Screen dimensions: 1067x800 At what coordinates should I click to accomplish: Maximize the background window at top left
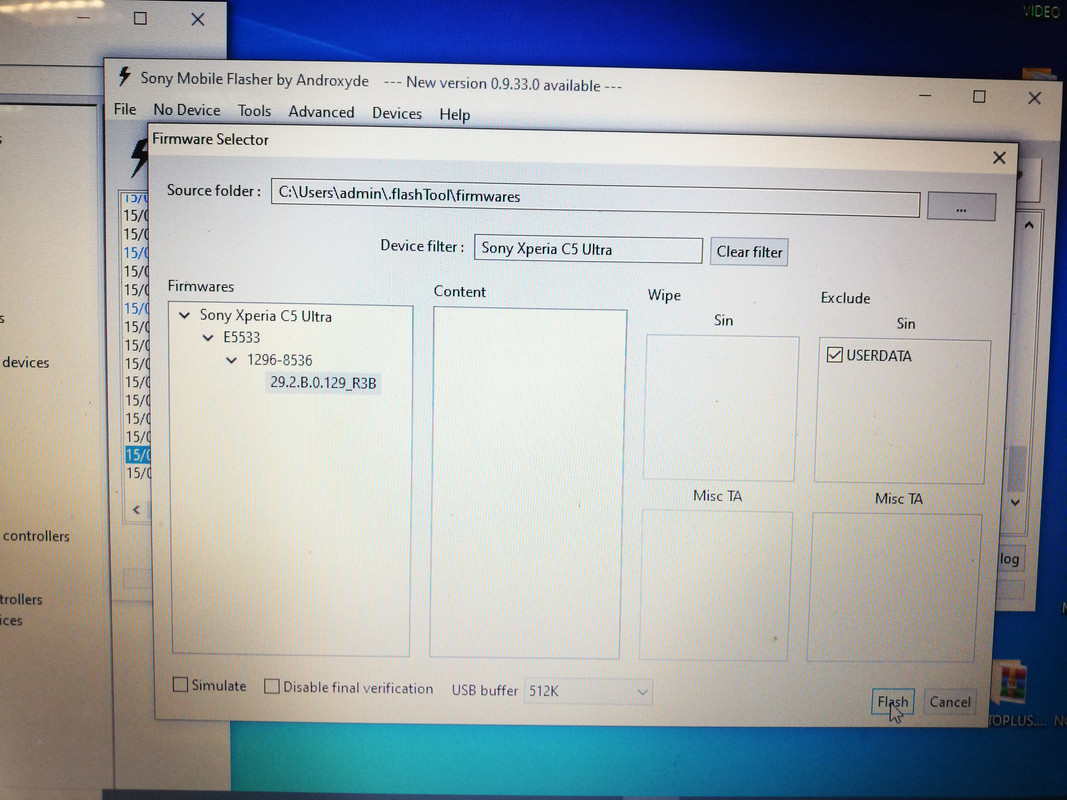pyautogui.click(x=140, y=18)
